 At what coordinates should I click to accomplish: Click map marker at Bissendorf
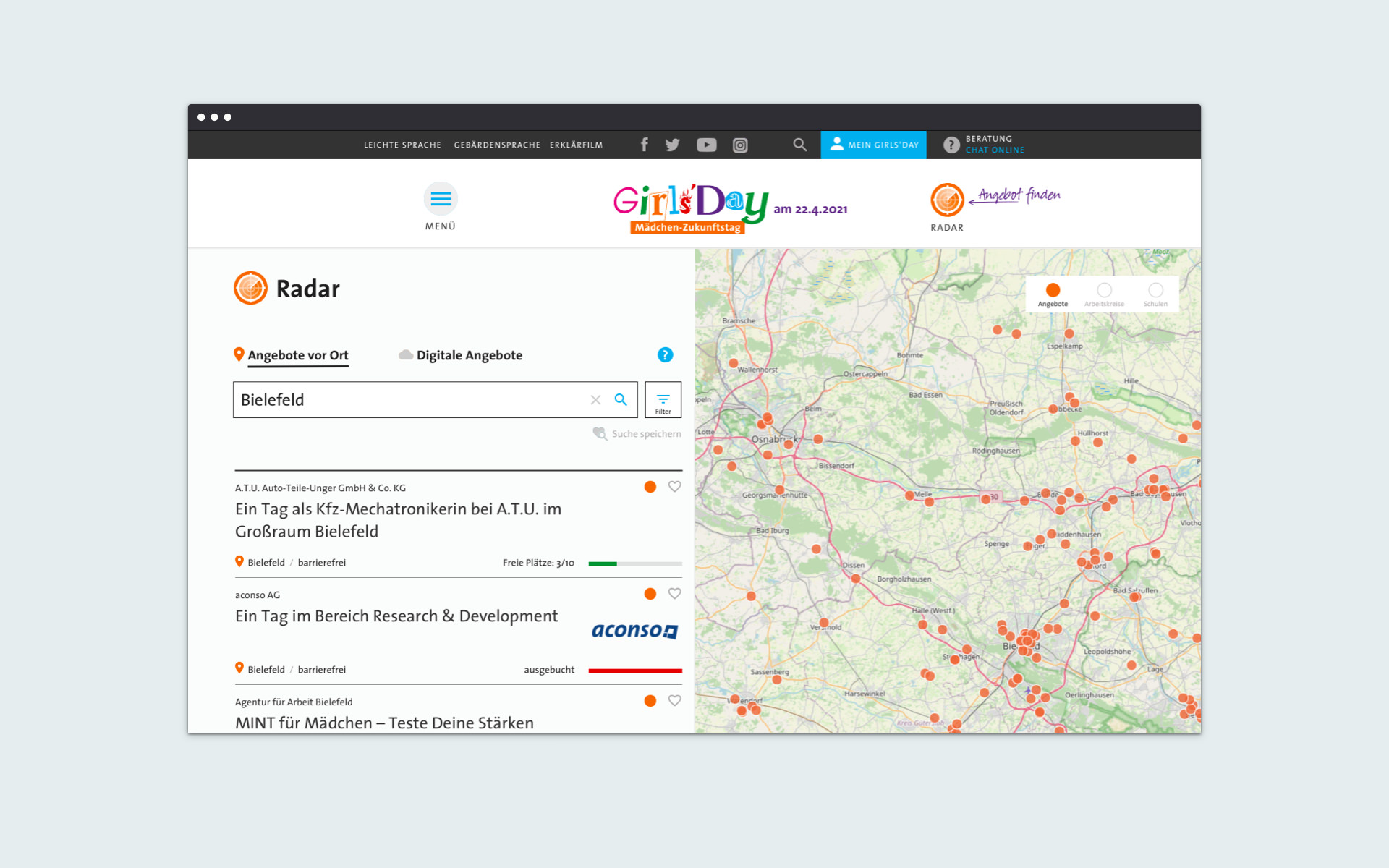817,439
